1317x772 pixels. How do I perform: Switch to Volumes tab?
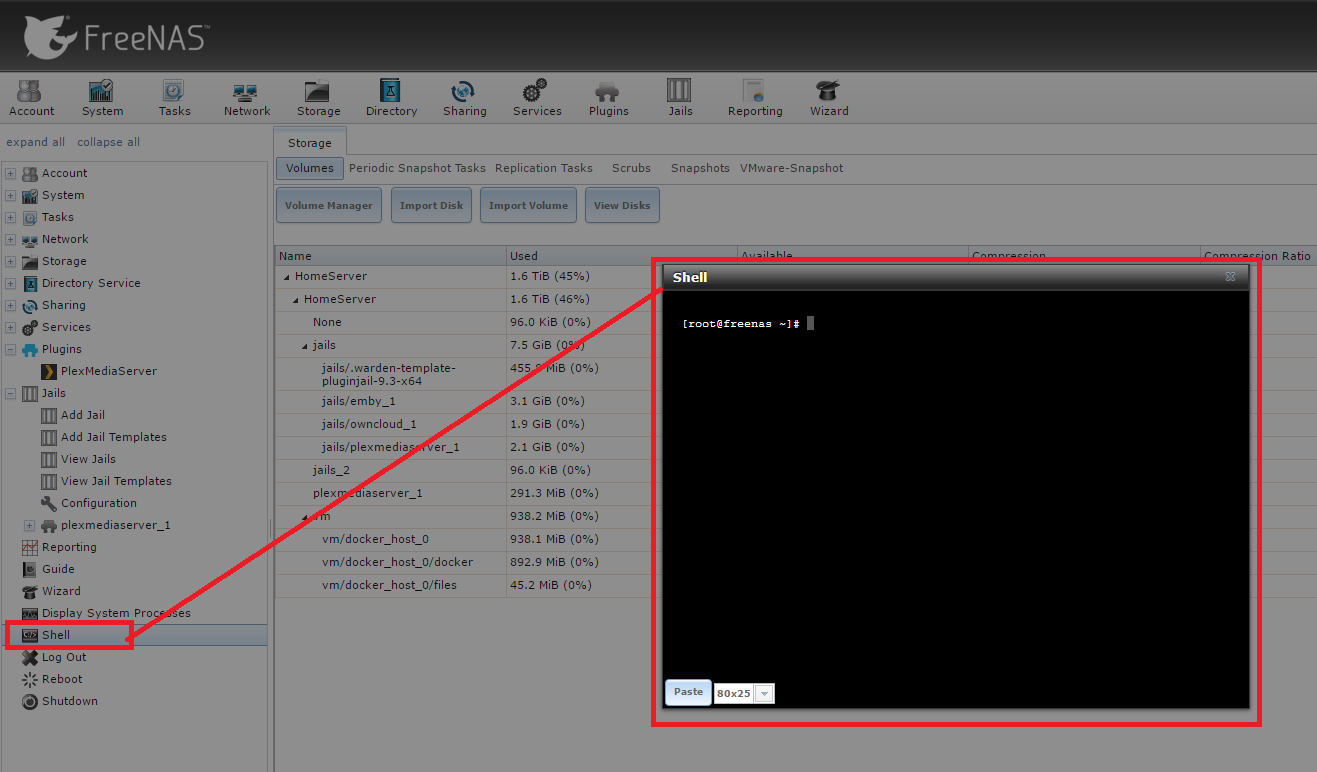pyautogui.click(x=310, y=168)
